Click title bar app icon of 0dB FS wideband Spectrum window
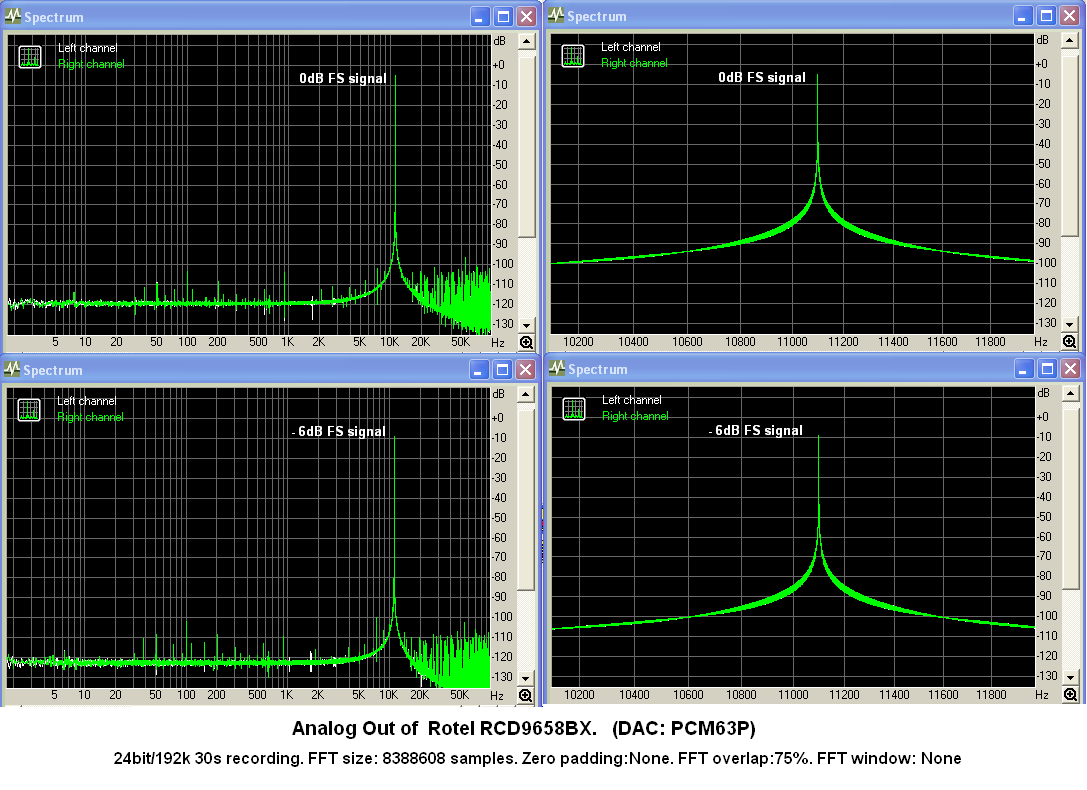 (x=12, y=16)
